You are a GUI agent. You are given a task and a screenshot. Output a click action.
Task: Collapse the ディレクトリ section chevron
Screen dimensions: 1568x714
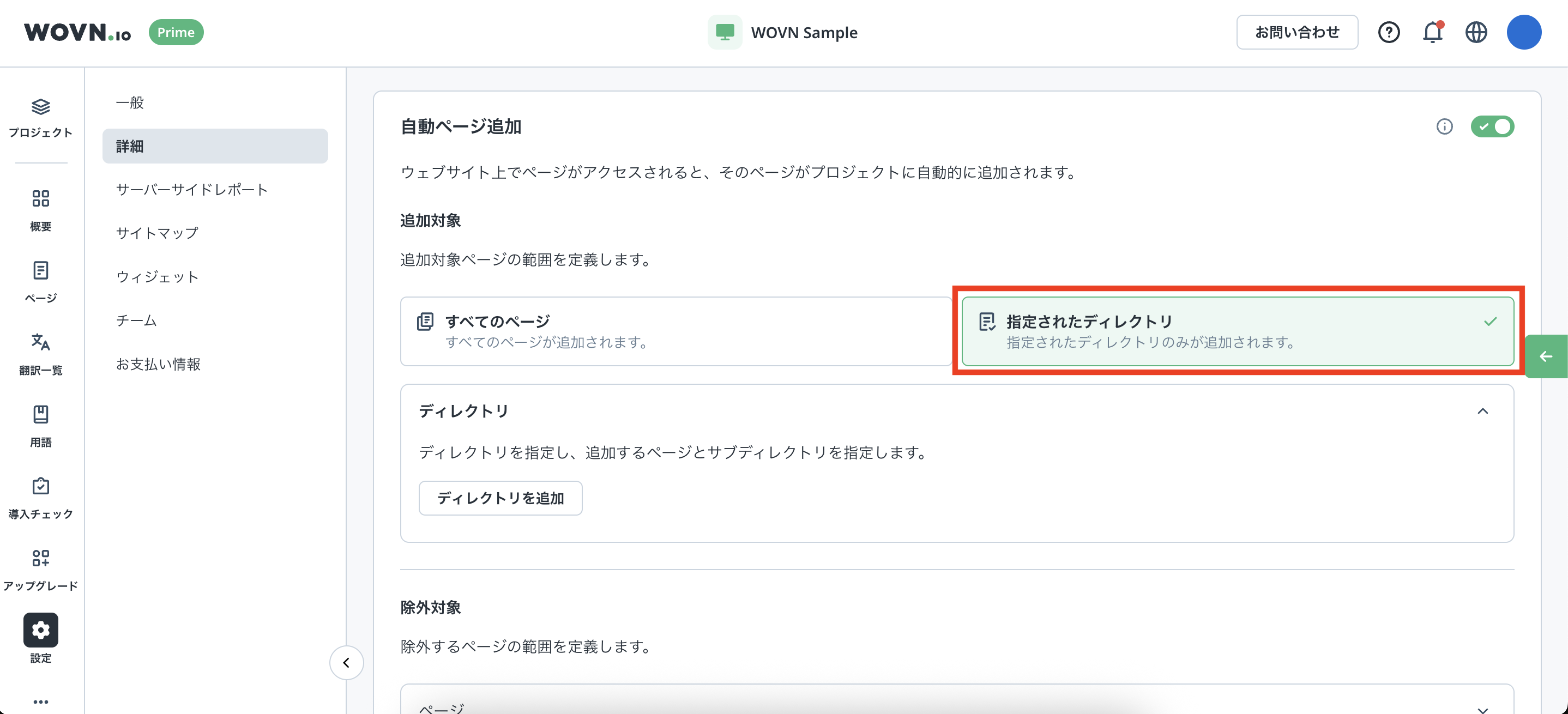point(1482,412)
